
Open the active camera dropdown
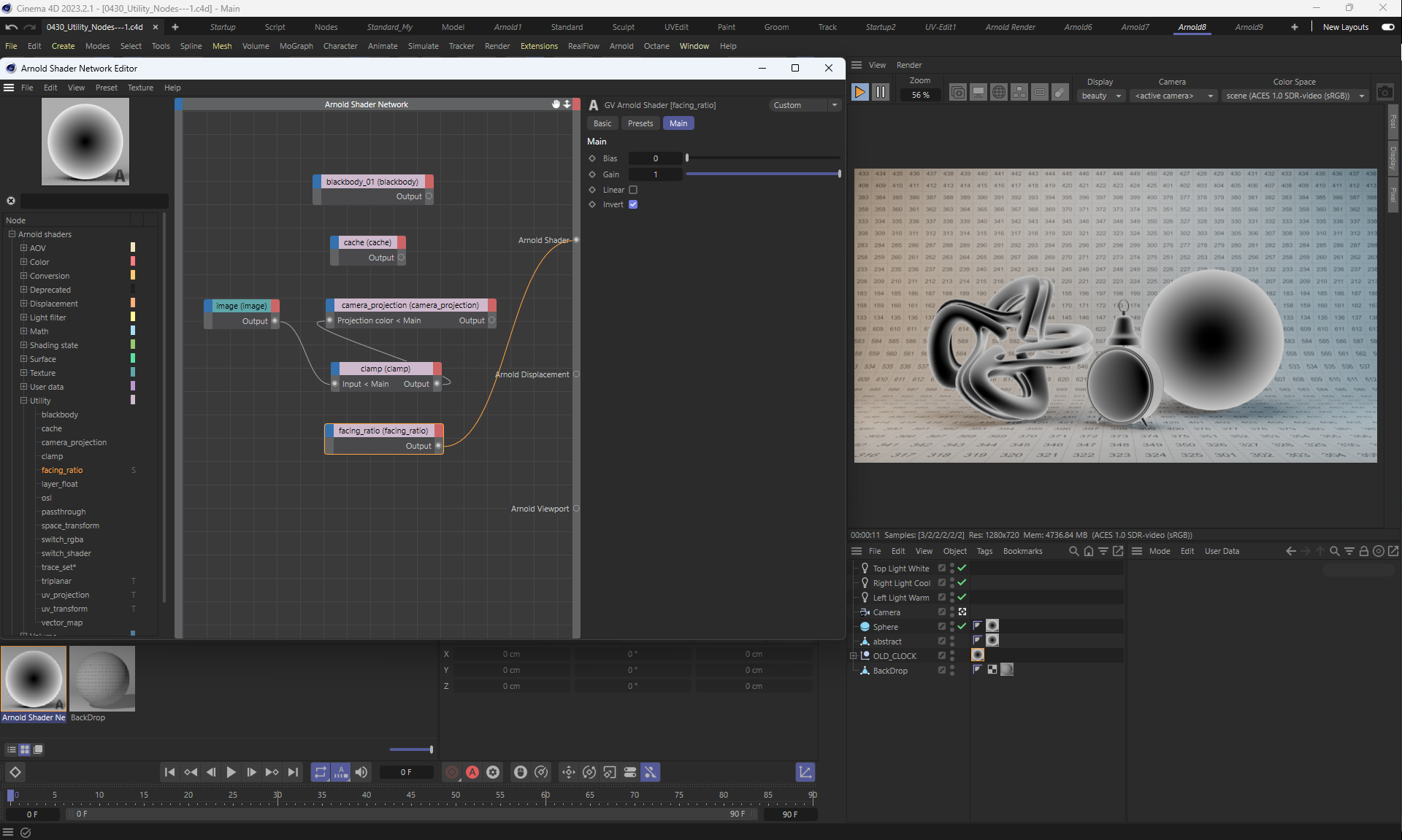pyautogui.click(x=1173, y=96)
